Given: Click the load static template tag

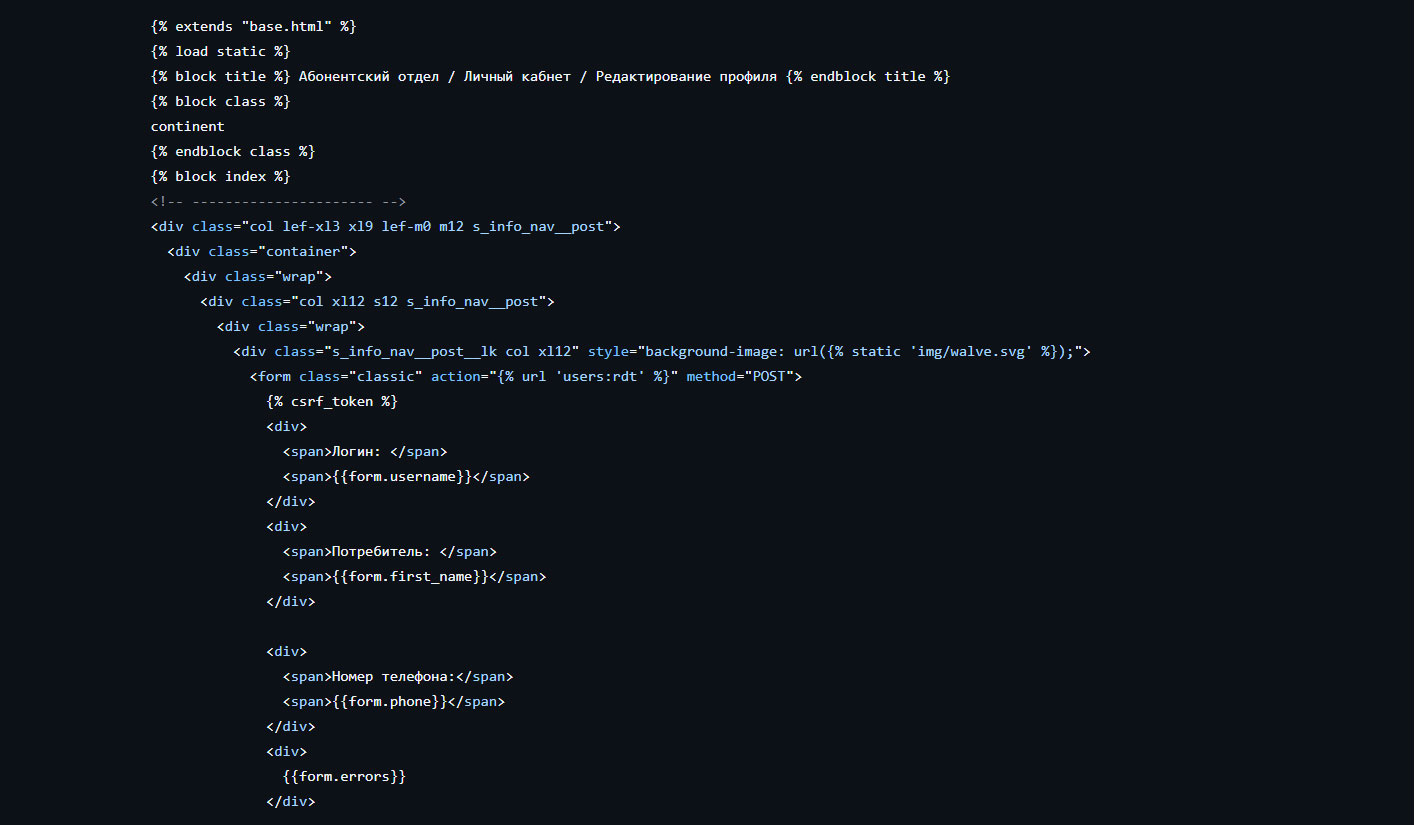Looking at the screenshot, I should (220, 51).
